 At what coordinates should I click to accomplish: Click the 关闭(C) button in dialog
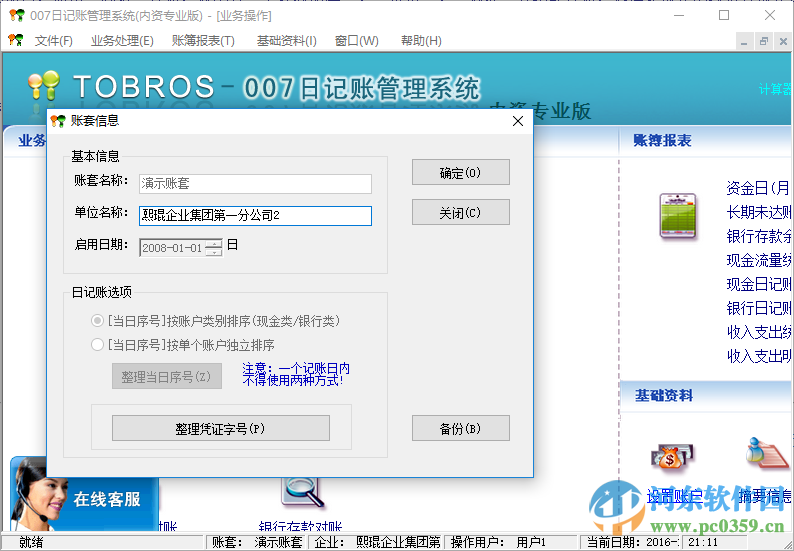coord(460,212)
